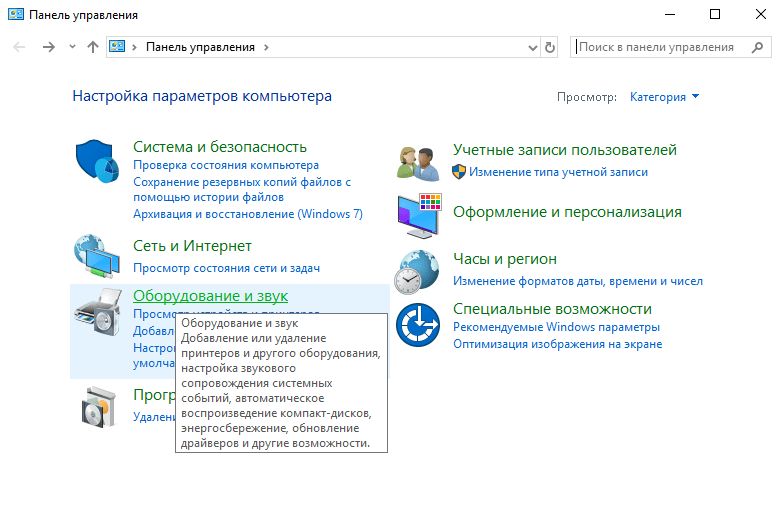Image resolution: width=783 pixels, height=511 pixels.
Task: Click the Clock and Region globe icon
Action: point(418,271)
